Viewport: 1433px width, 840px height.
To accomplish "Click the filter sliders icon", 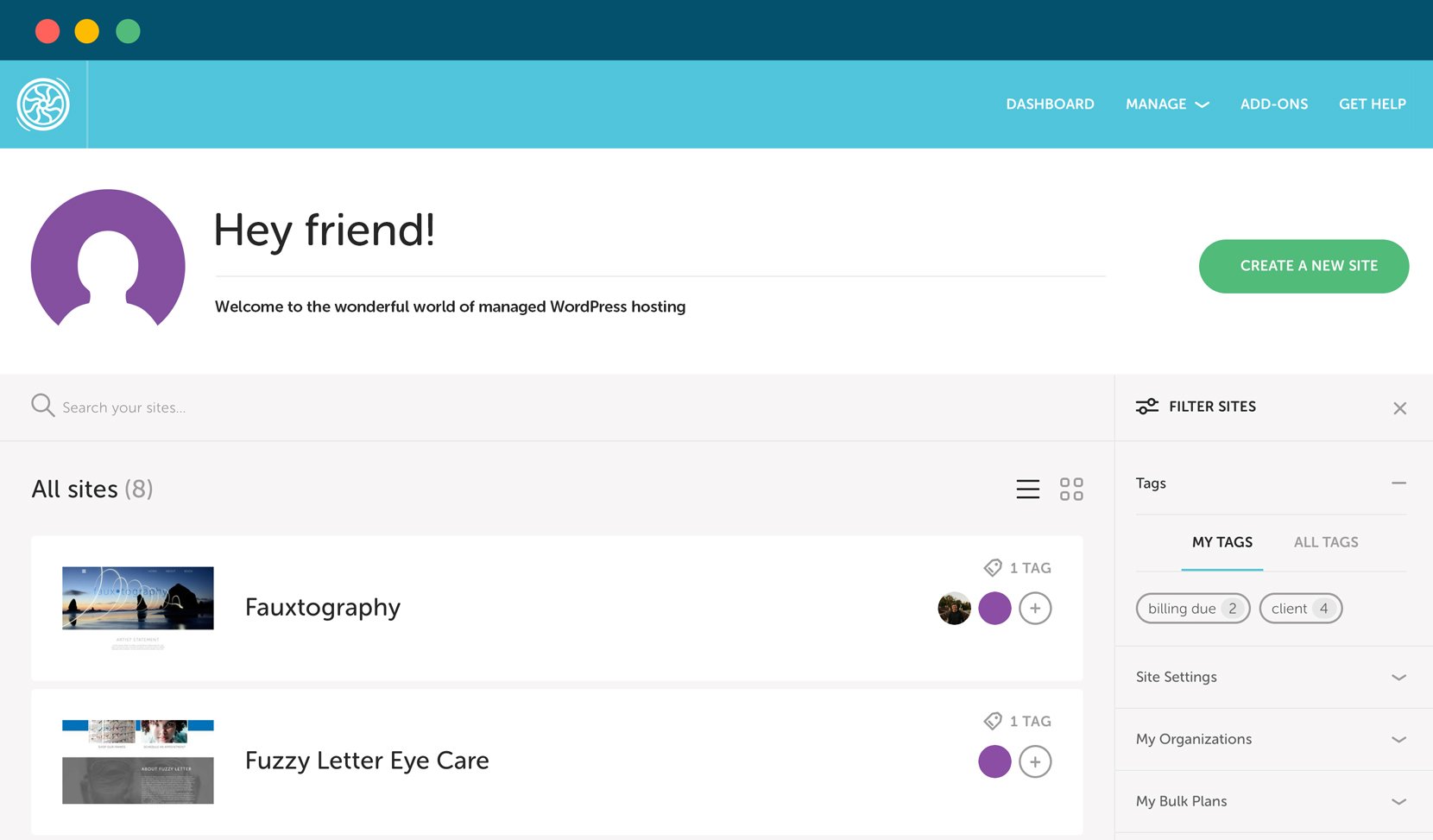I will click(1147, 407).
